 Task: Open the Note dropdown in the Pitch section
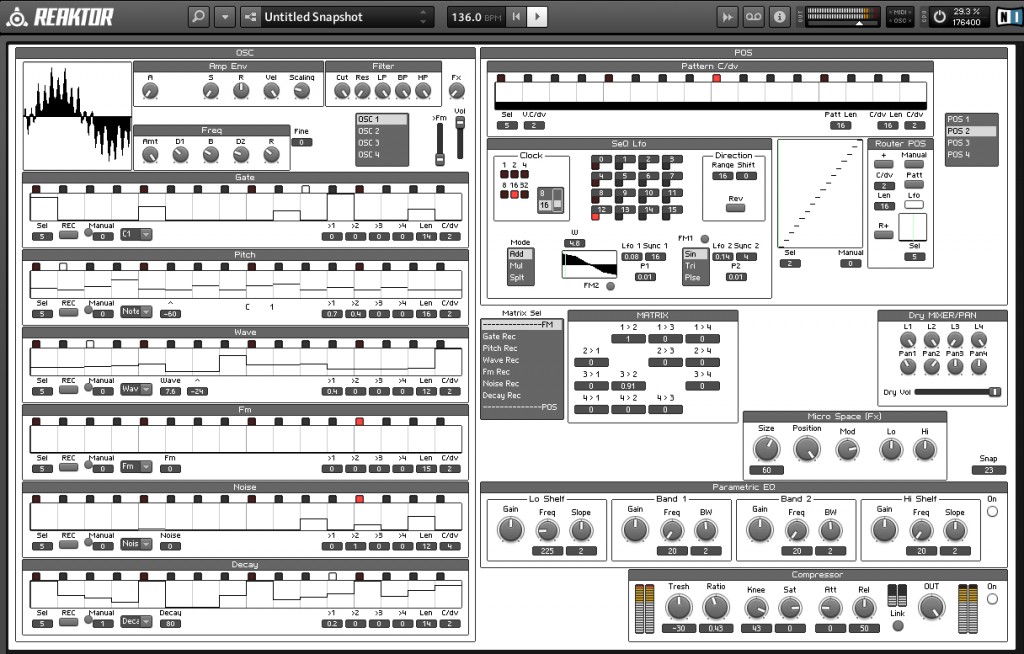(136, 312)
